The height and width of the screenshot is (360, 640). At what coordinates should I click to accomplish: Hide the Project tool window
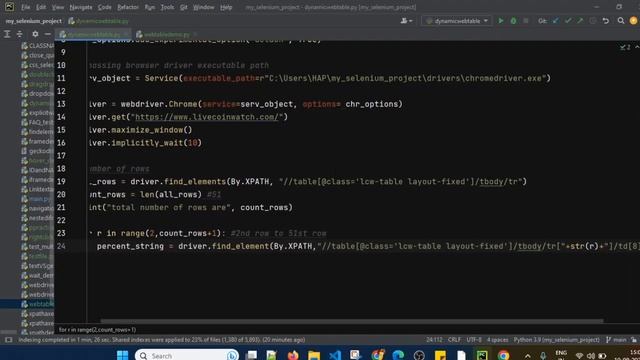coord(47,34)
